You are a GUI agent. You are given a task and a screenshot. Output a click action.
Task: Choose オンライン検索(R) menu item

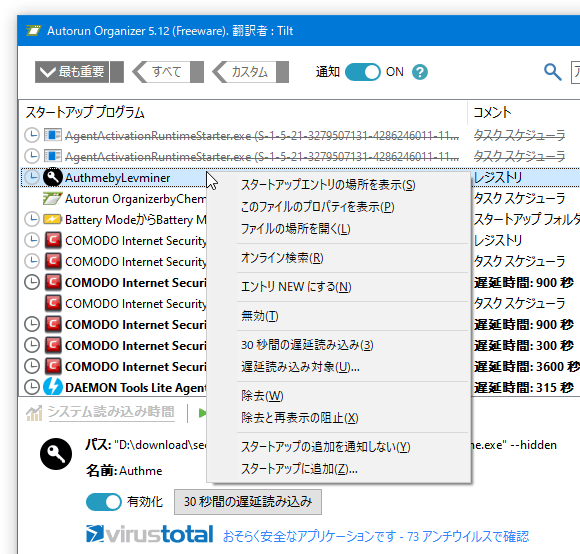coord(282,258)
